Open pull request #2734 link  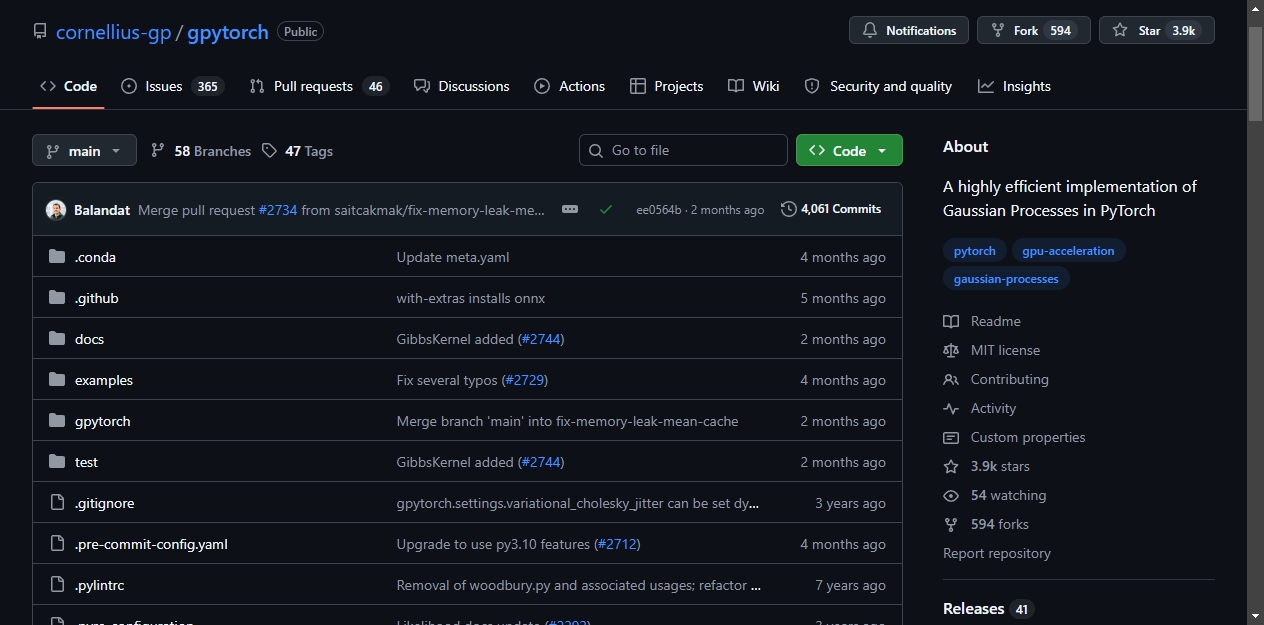[x=278, y=210]
